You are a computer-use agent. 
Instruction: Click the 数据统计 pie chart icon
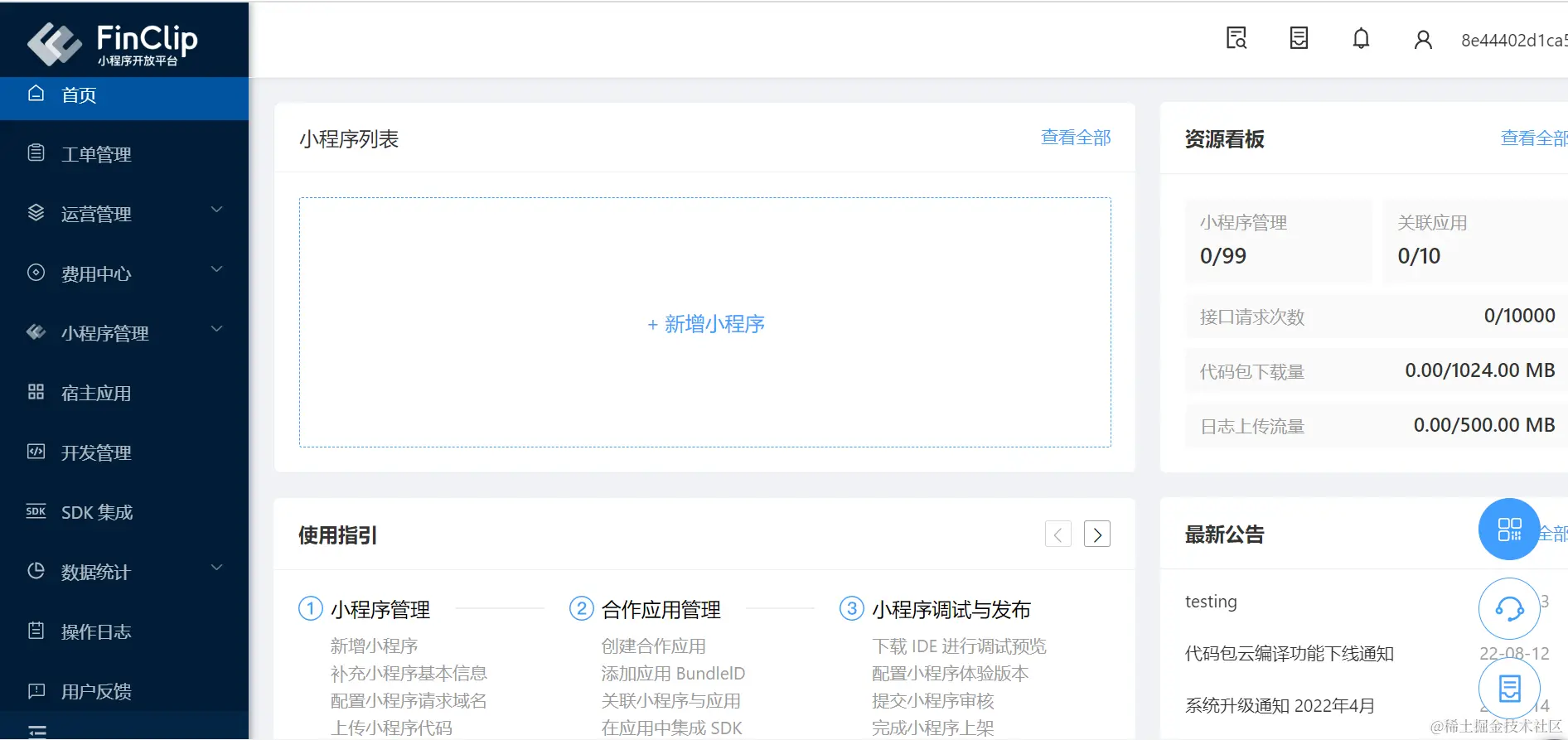point(36,571)
